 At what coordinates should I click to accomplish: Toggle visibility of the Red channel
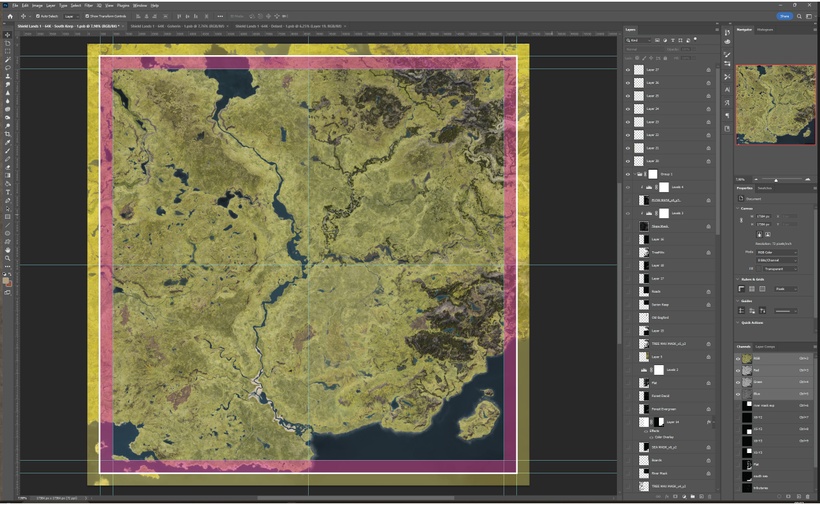739,369
